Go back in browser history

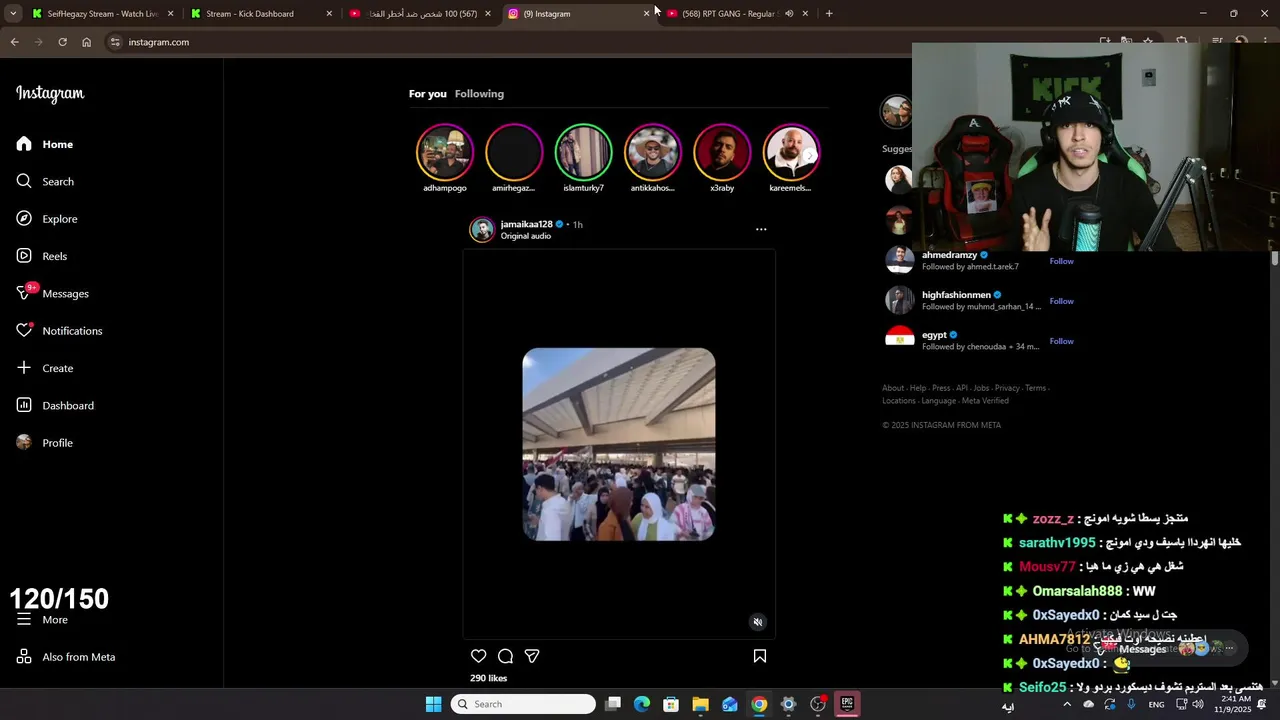pos(14,42)
